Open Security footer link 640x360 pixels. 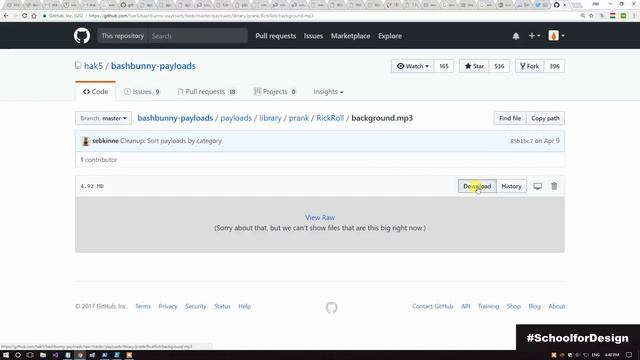pos(196,306)
